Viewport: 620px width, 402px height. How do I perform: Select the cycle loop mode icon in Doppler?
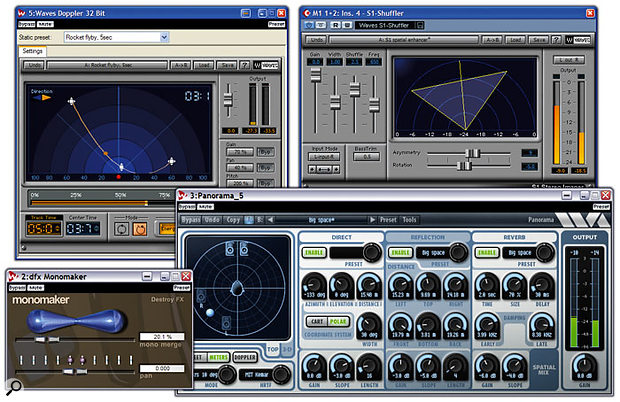click(x=121, y=229)
